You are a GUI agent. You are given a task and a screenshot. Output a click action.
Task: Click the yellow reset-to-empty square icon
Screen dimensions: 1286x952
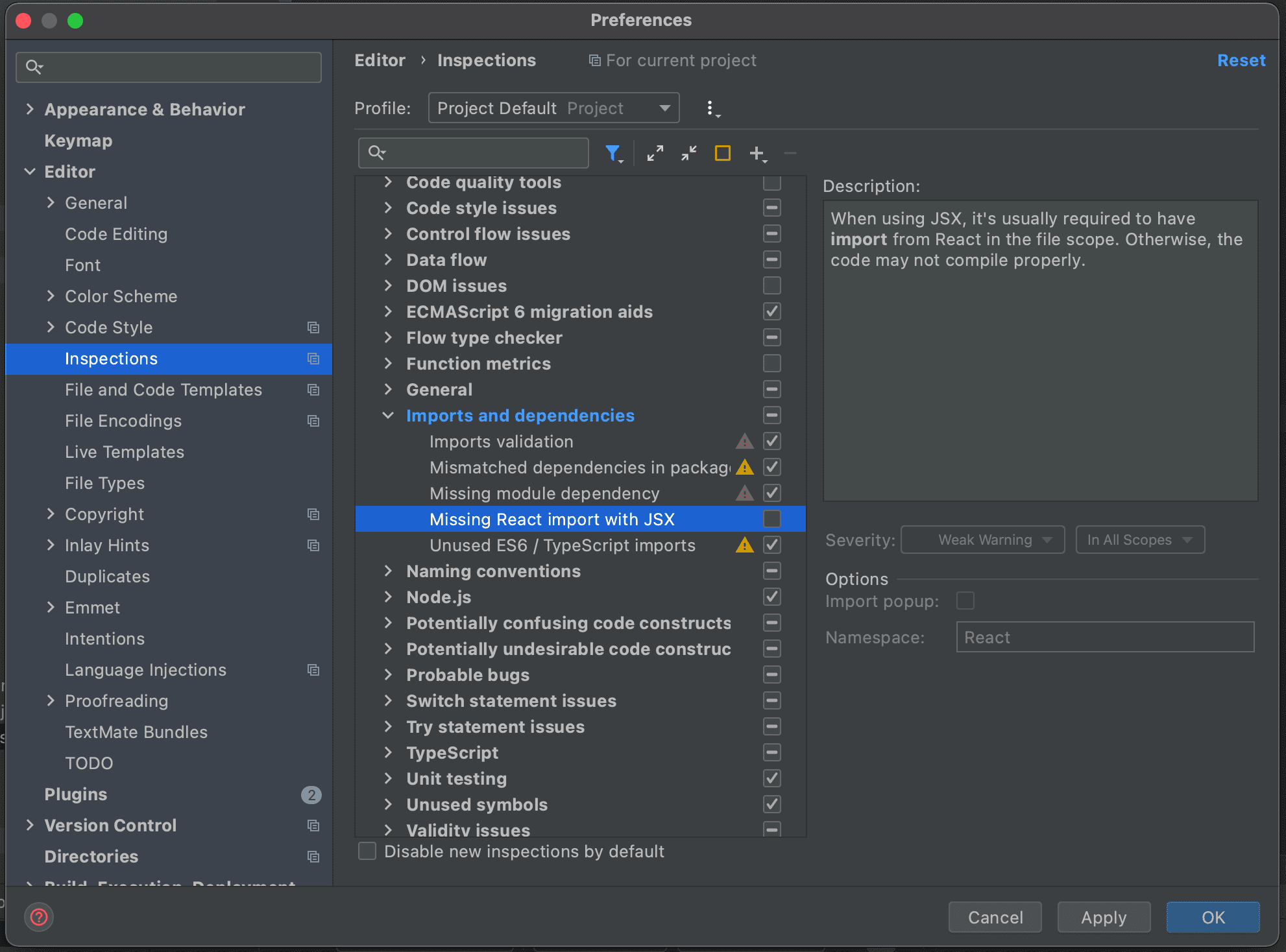[x=722, y=153]
